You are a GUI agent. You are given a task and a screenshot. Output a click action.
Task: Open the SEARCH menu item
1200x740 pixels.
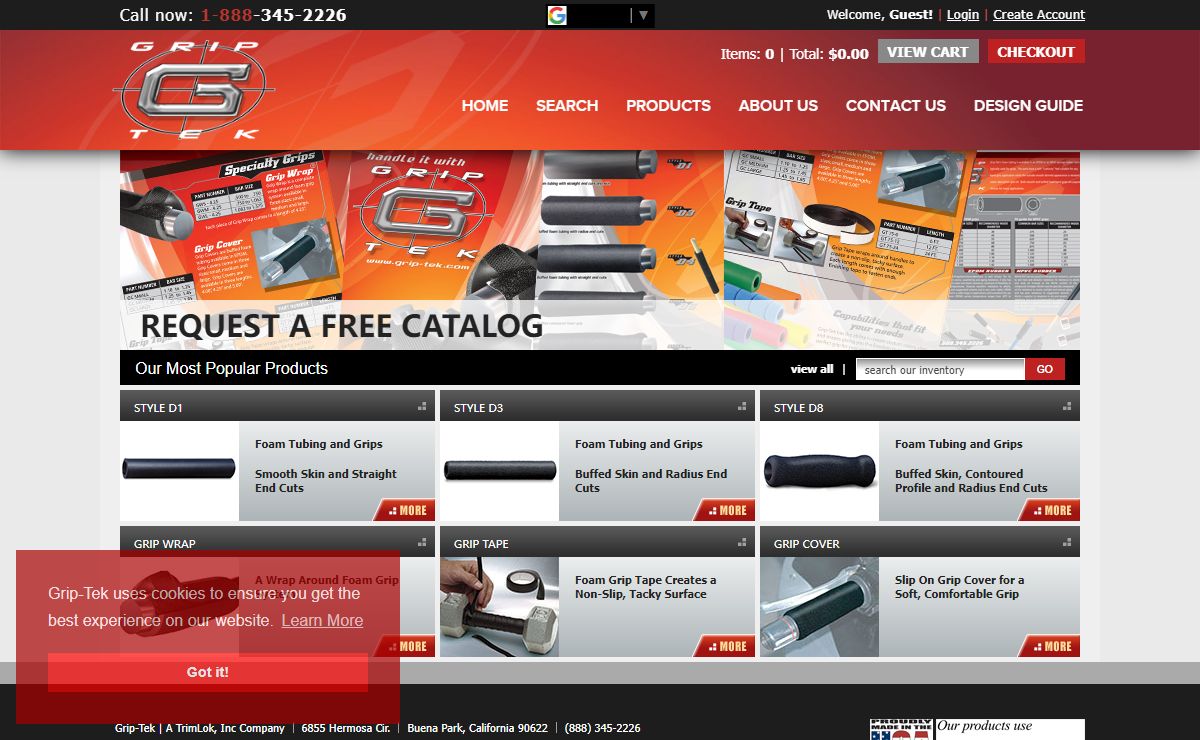[x=567, y=105]
